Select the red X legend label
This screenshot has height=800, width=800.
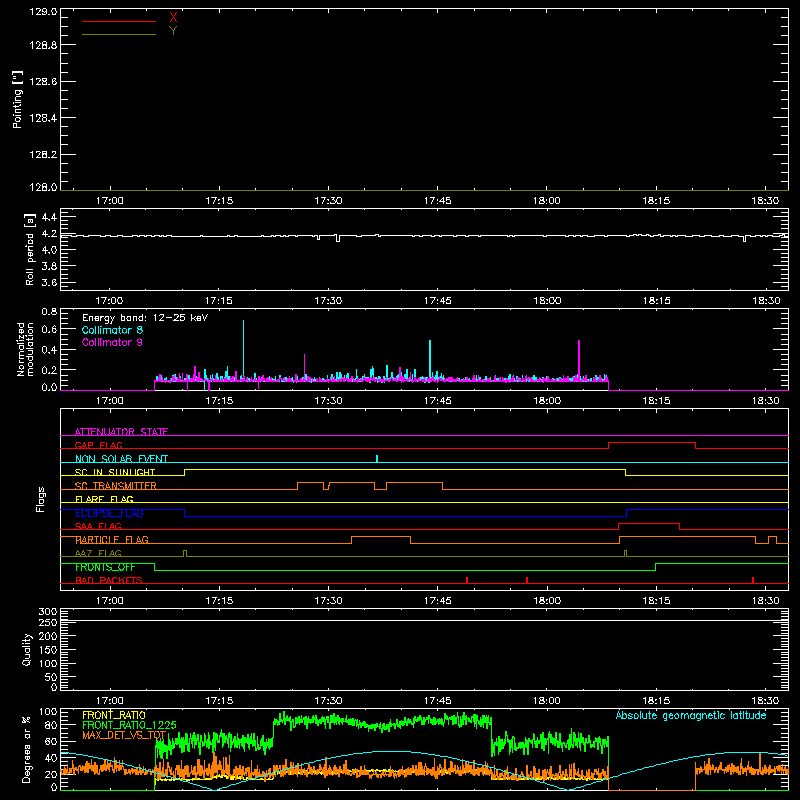[173, 18]
